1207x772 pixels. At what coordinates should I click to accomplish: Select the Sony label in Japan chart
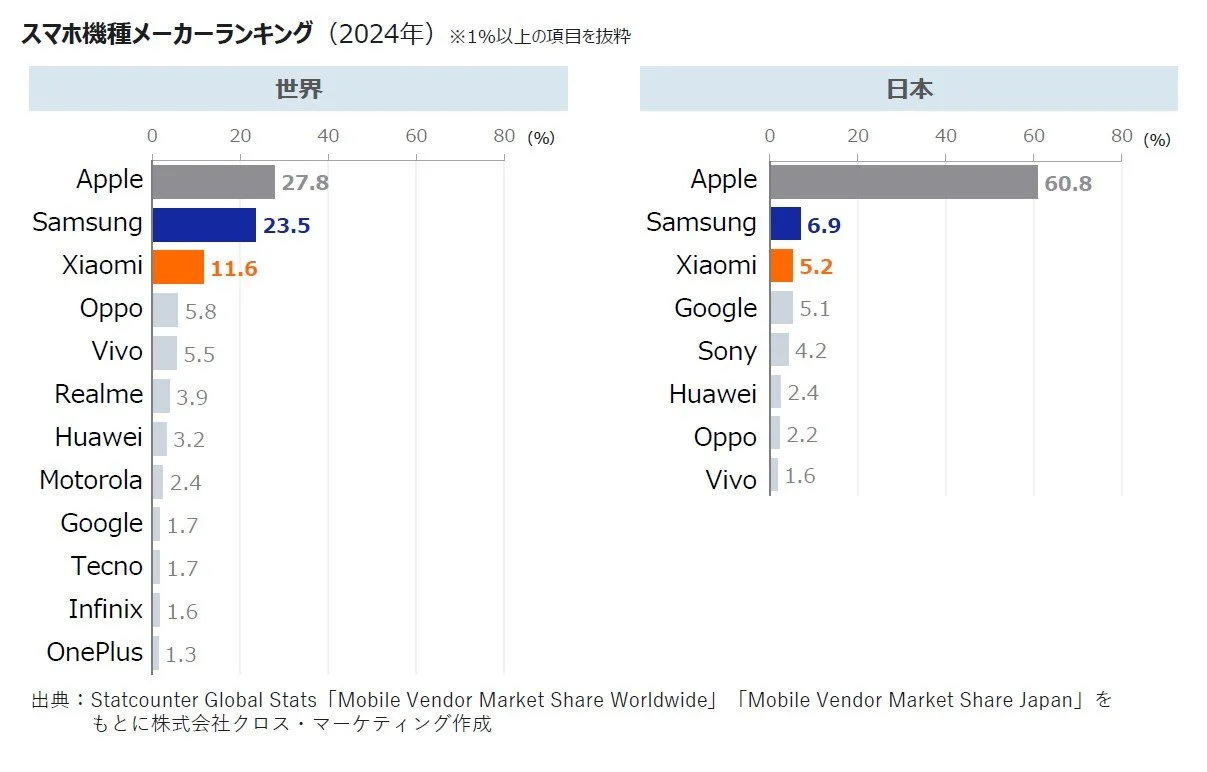coord(727,352)
